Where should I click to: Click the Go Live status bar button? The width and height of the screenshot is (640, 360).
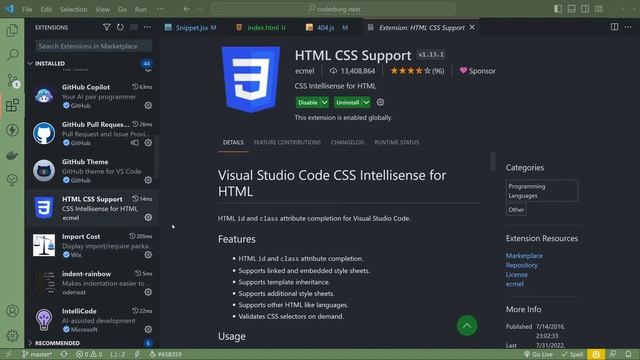[x=538, y=354]
